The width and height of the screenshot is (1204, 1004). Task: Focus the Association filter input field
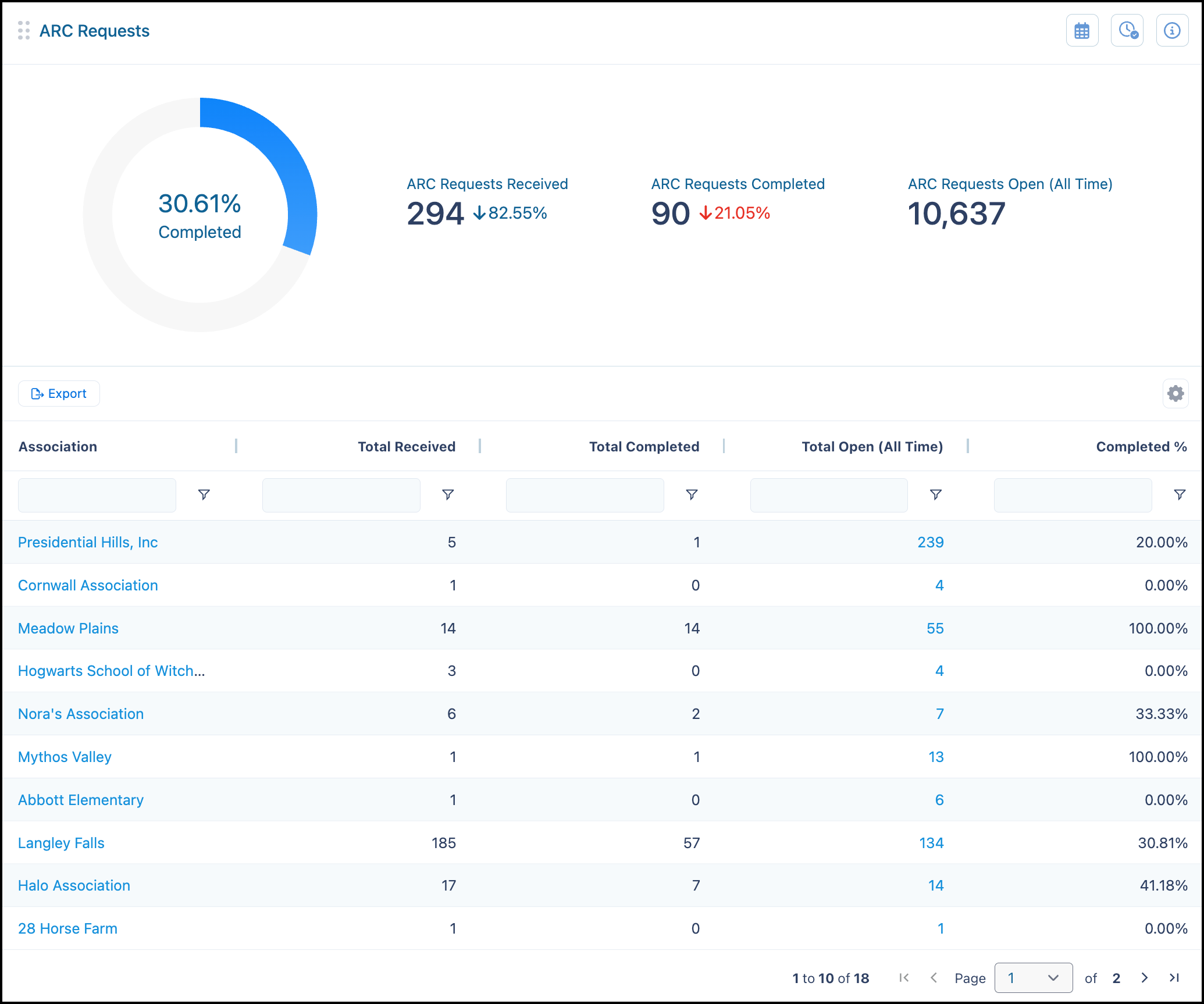97,495
